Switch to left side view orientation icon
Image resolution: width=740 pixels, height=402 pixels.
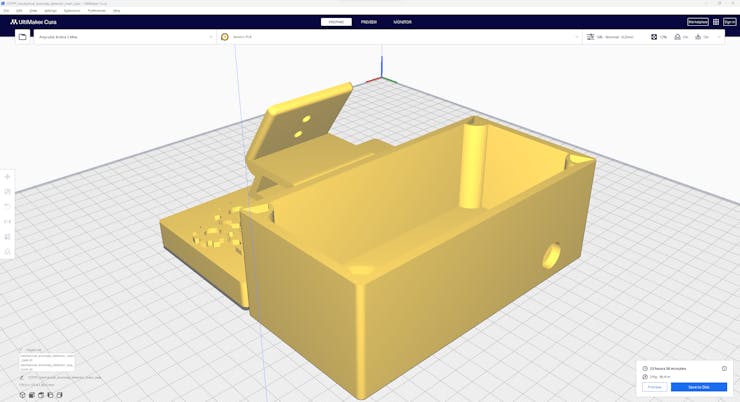(50, 395)
